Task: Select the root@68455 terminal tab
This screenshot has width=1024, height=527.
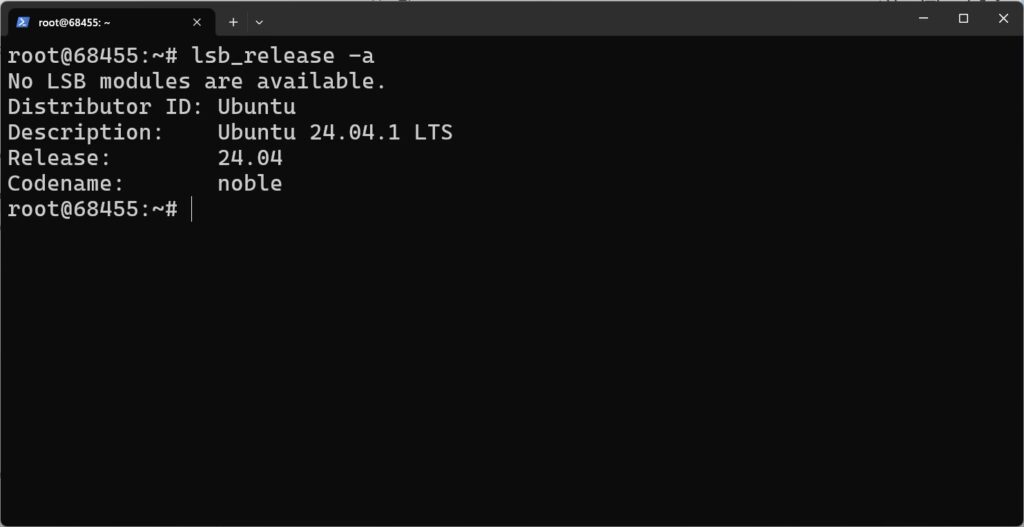Action: 100,21
